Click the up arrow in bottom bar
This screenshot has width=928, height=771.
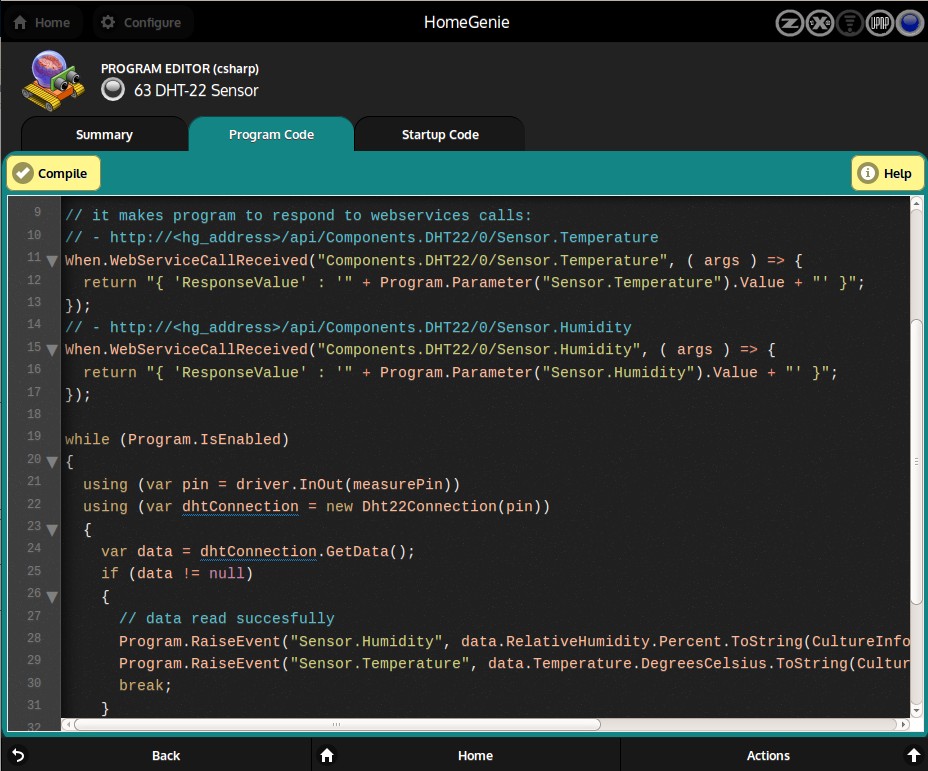913,755
